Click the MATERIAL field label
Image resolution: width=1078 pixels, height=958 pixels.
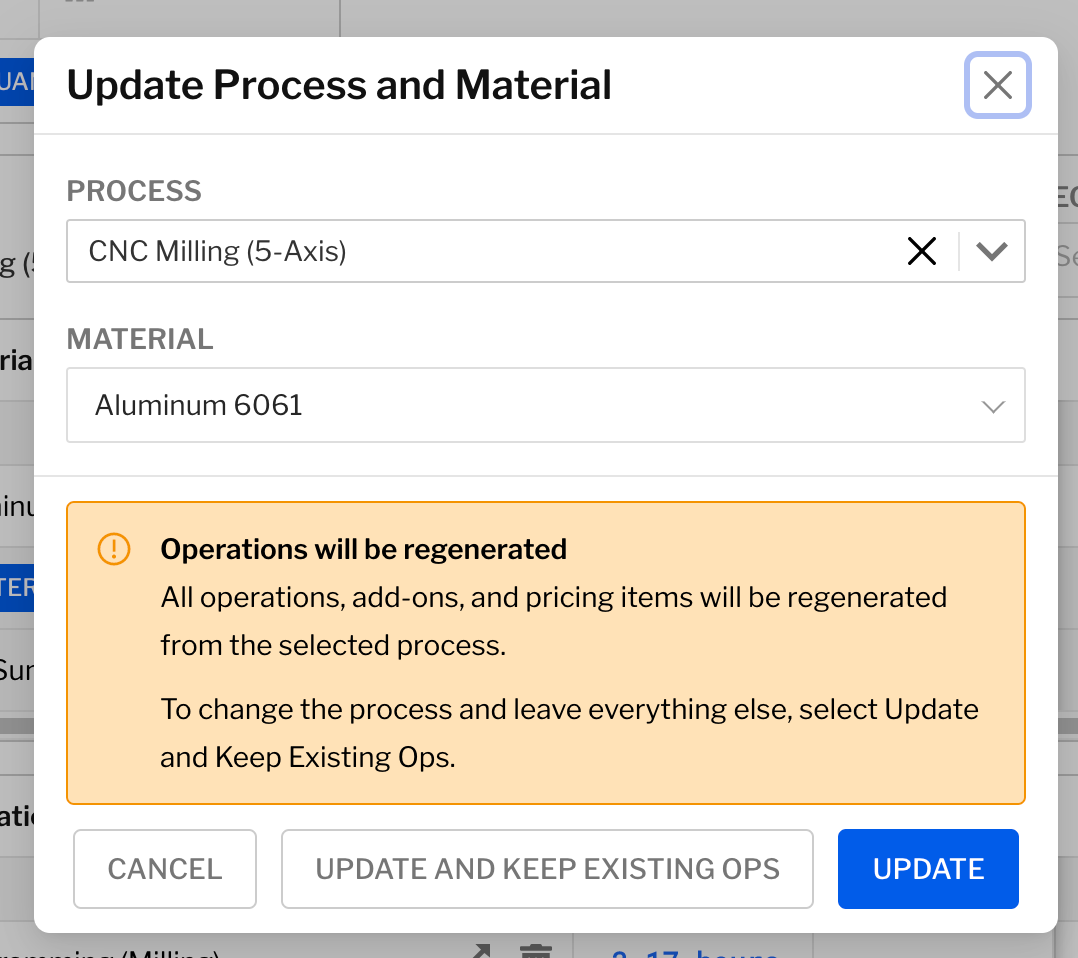[140, 339]
